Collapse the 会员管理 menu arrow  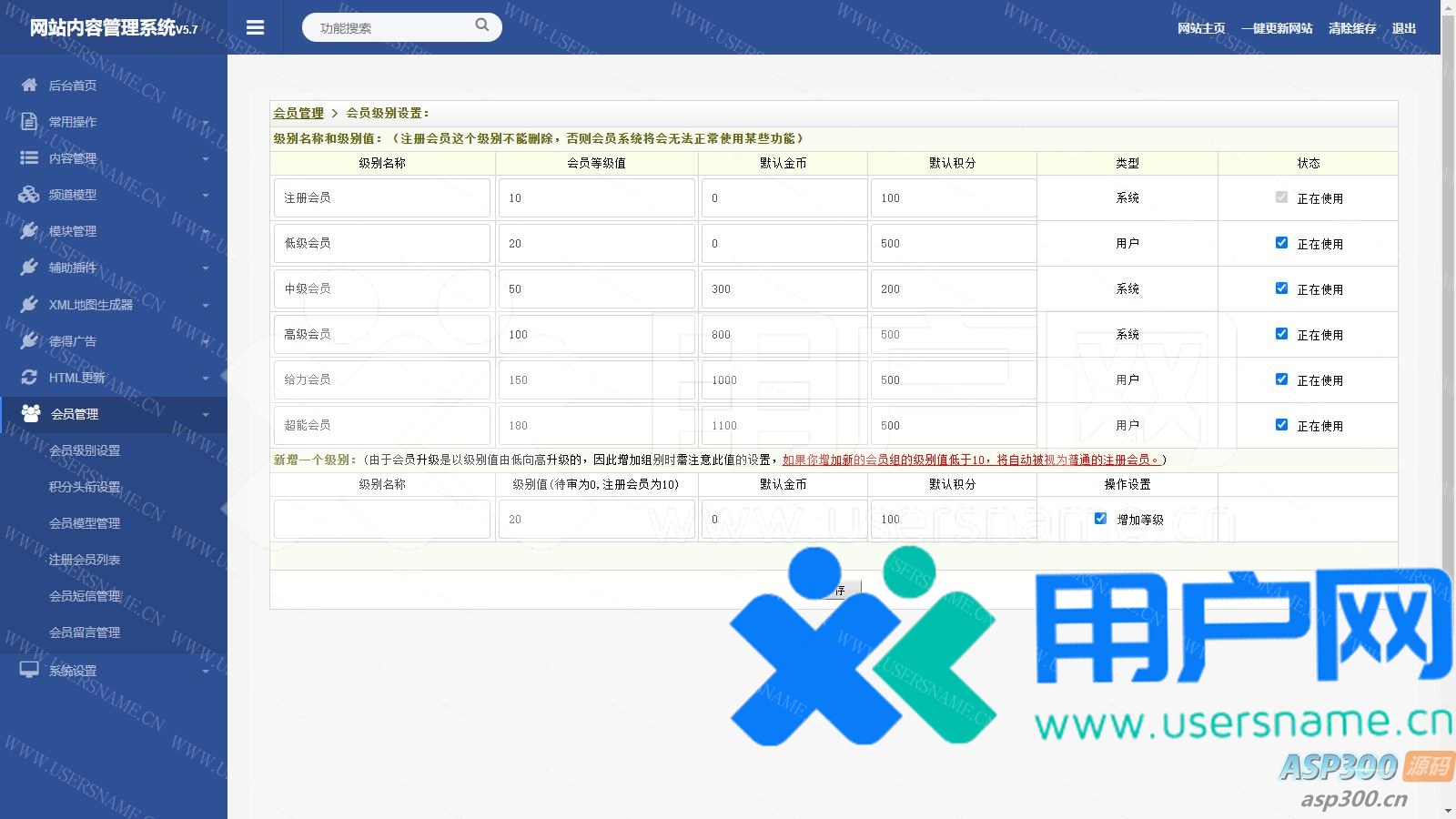coord(206,414)
